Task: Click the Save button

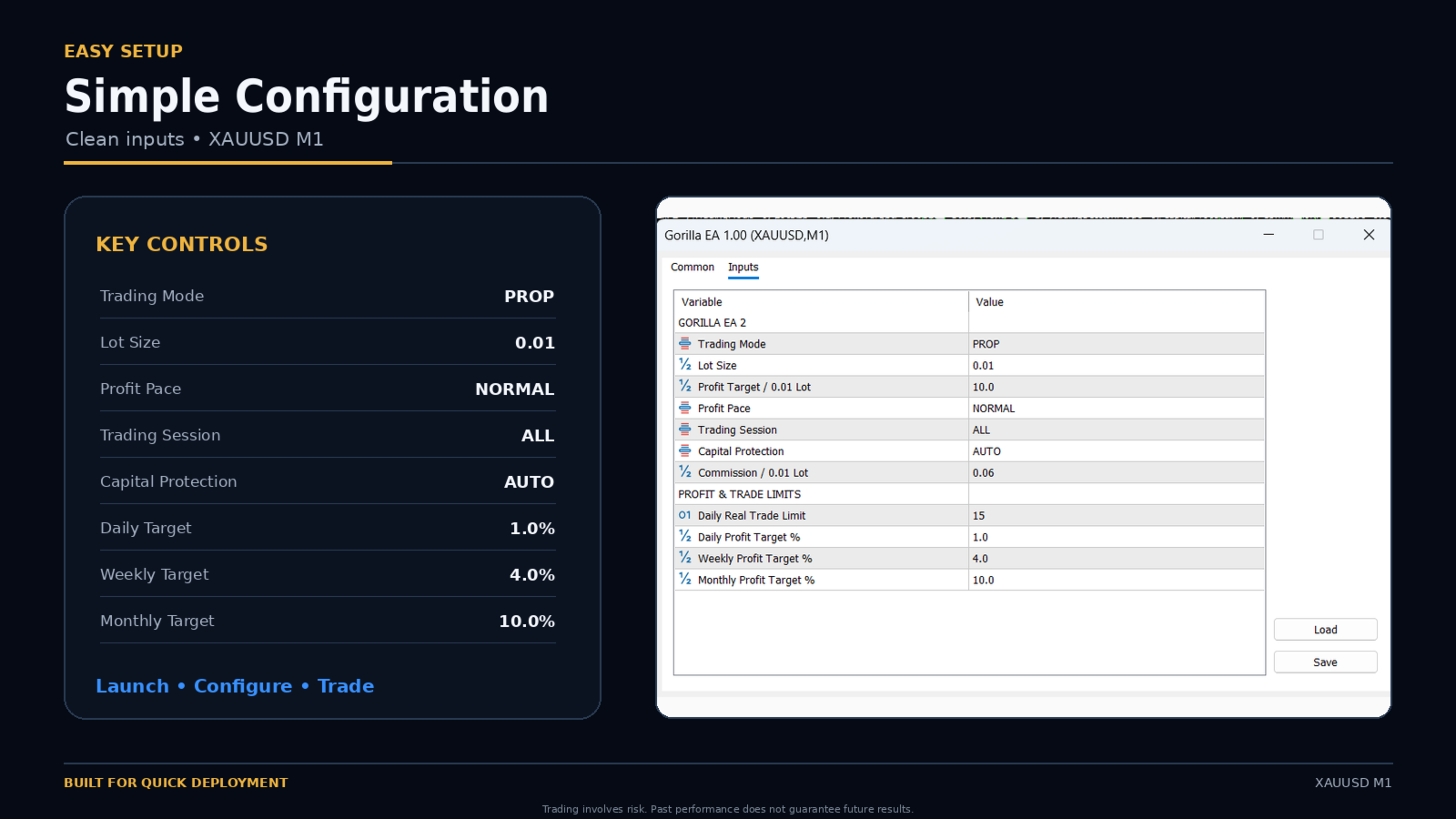Action: (x=1325, y=662)
